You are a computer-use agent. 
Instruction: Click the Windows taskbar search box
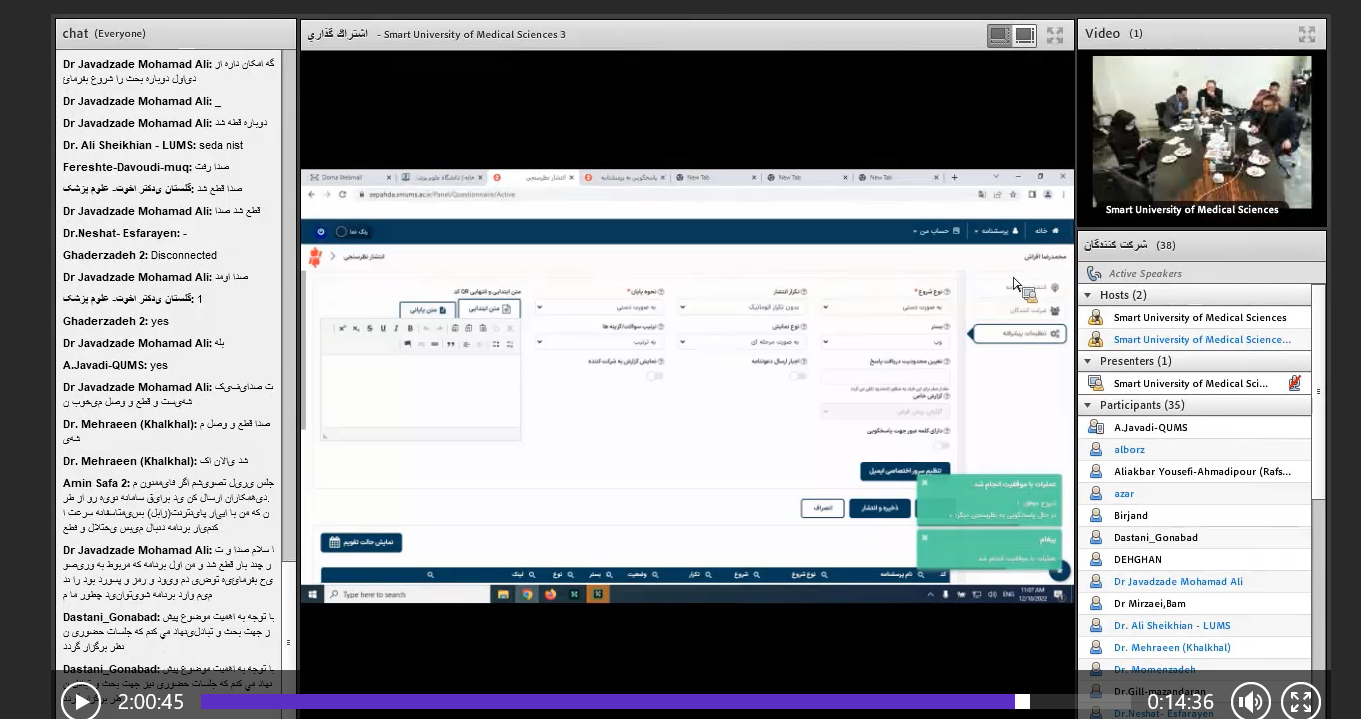[x=408, y=594]
